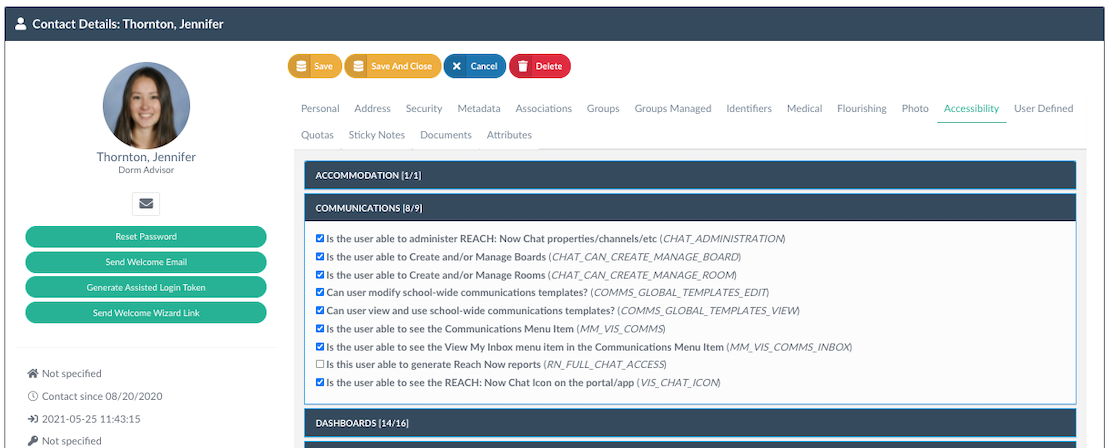Viewport: 1109px width, 448px height.
Task: Toggle COMMS_GLOBAL_TEMPLATES_VIEW checkbox
Action: point(320,310)
